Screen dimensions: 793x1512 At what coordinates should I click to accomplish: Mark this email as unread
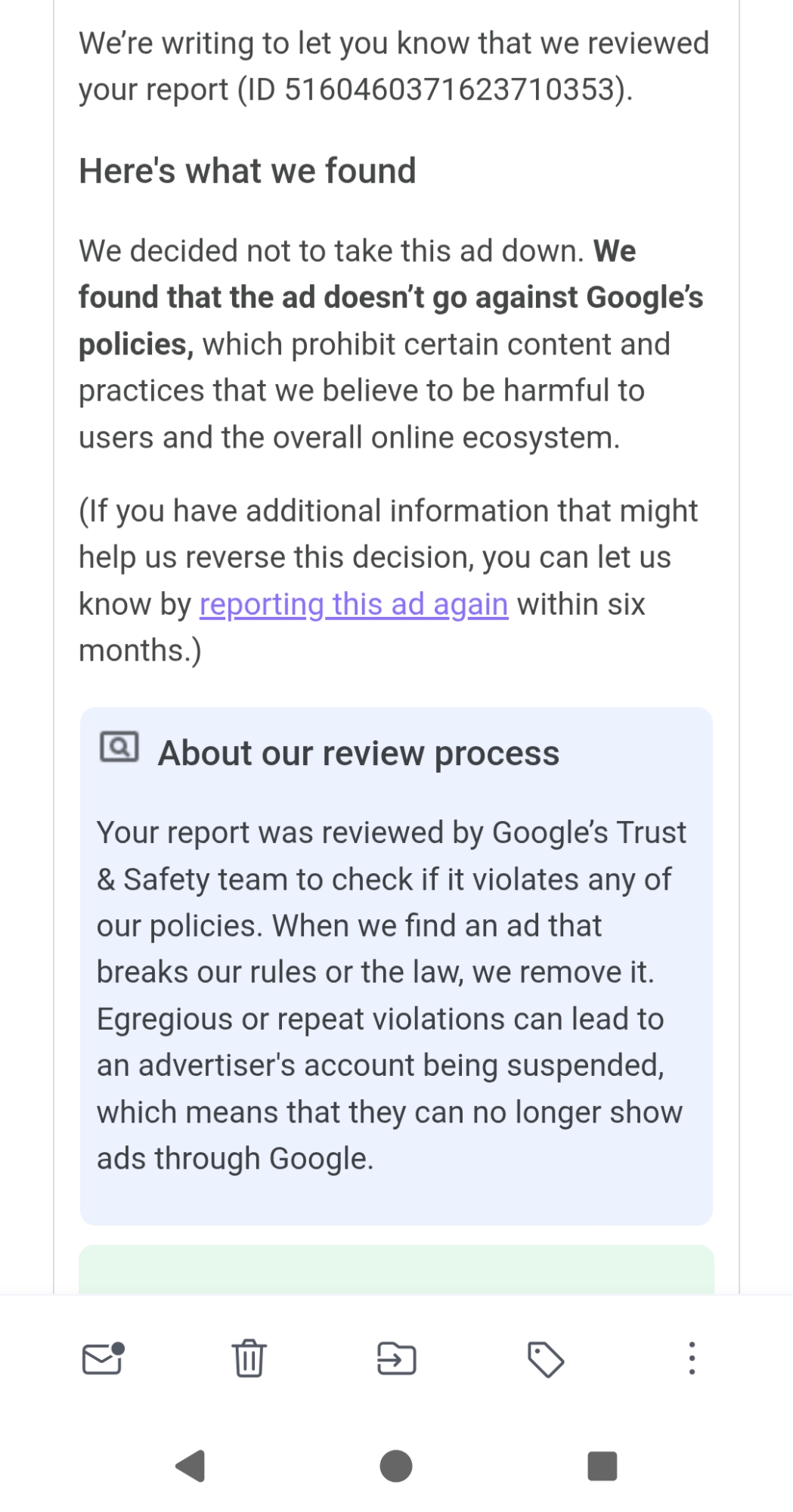pyautogui.click(x=102, y=1359)
